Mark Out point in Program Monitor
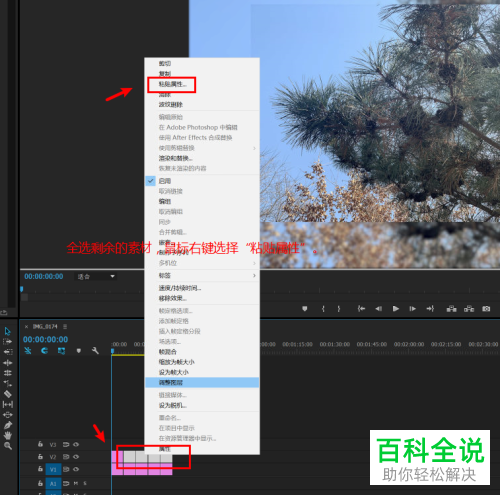Image resolution: width=500 pixels, height=495 pixels. (339, 309)
